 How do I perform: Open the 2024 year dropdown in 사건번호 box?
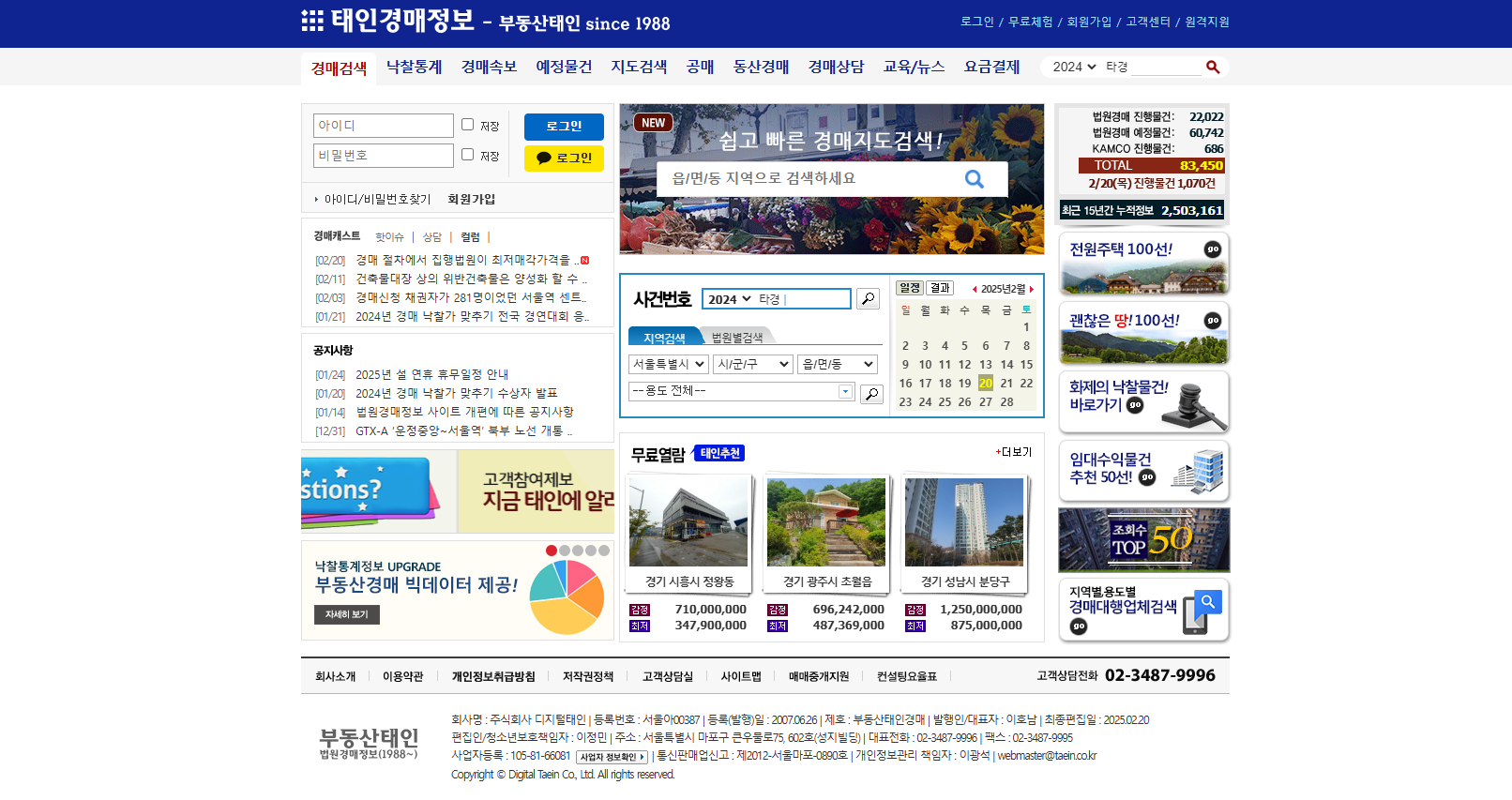(730, 299)
